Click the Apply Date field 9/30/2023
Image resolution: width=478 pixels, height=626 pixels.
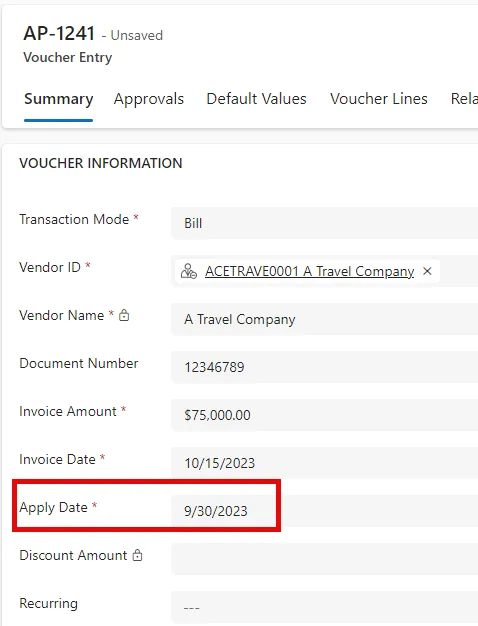pyautogui.click(x=324, y=511)
